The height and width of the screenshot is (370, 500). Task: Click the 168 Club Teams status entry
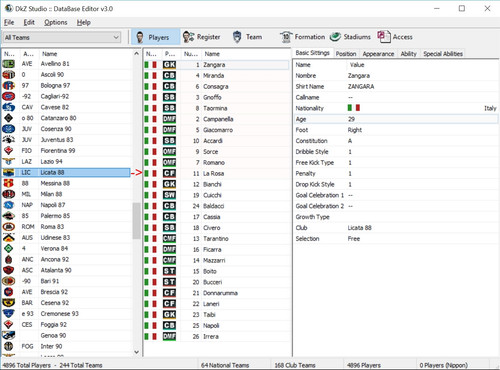pyautogui.click(x=295, y=365)
